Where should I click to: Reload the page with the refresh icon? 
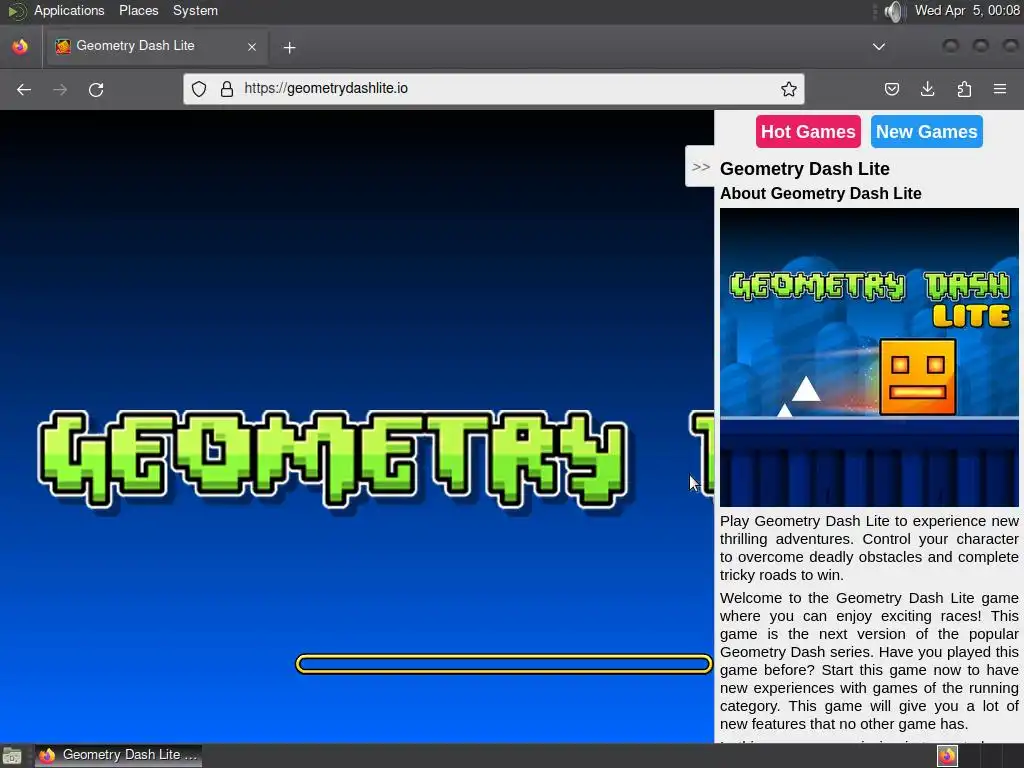pyautogui.click(x=96, y=89)
